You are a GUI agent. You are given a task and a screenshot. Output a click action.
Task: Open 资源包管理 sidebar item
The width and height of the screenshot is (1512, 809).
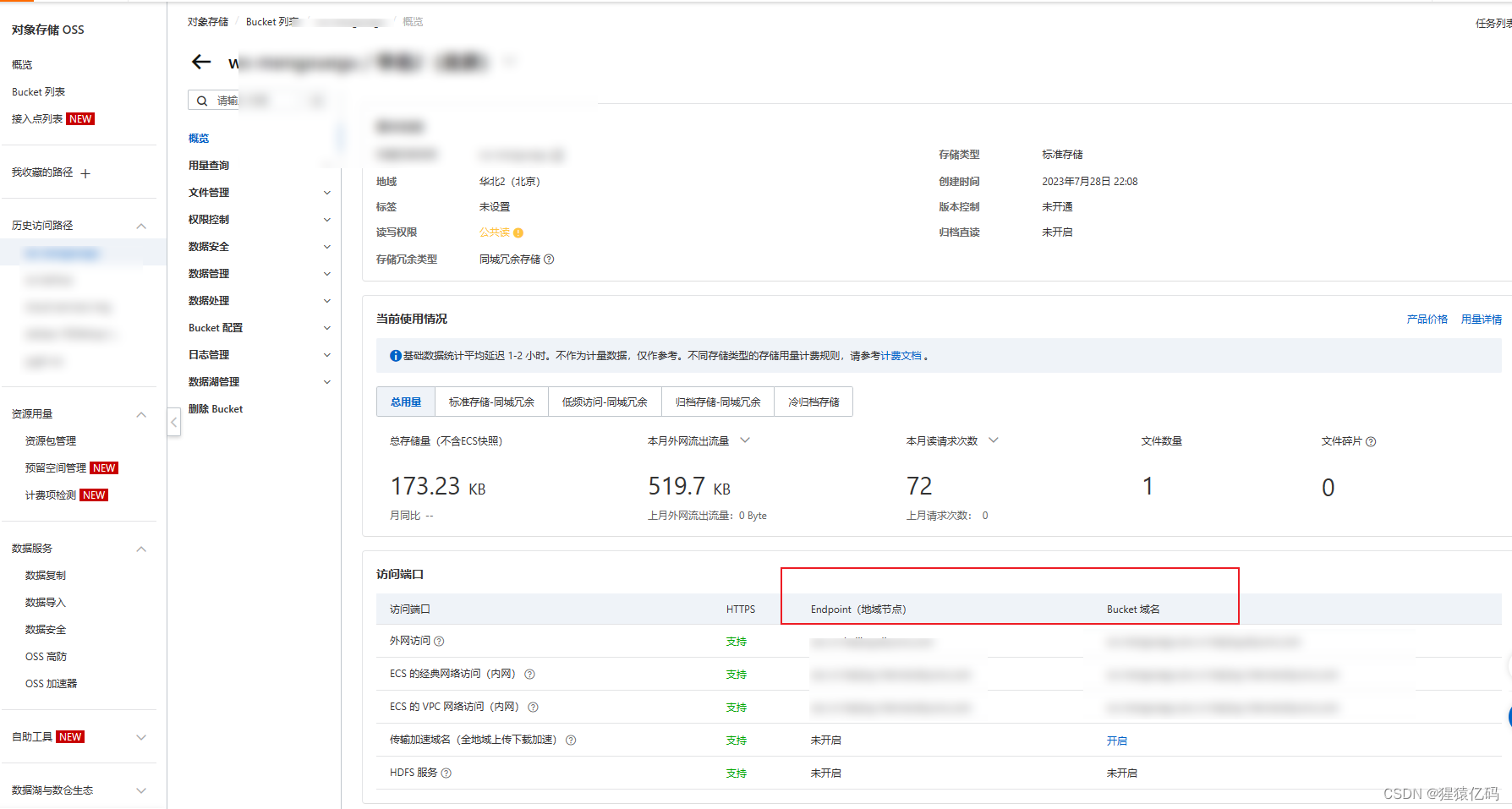(x=51, y=441)
